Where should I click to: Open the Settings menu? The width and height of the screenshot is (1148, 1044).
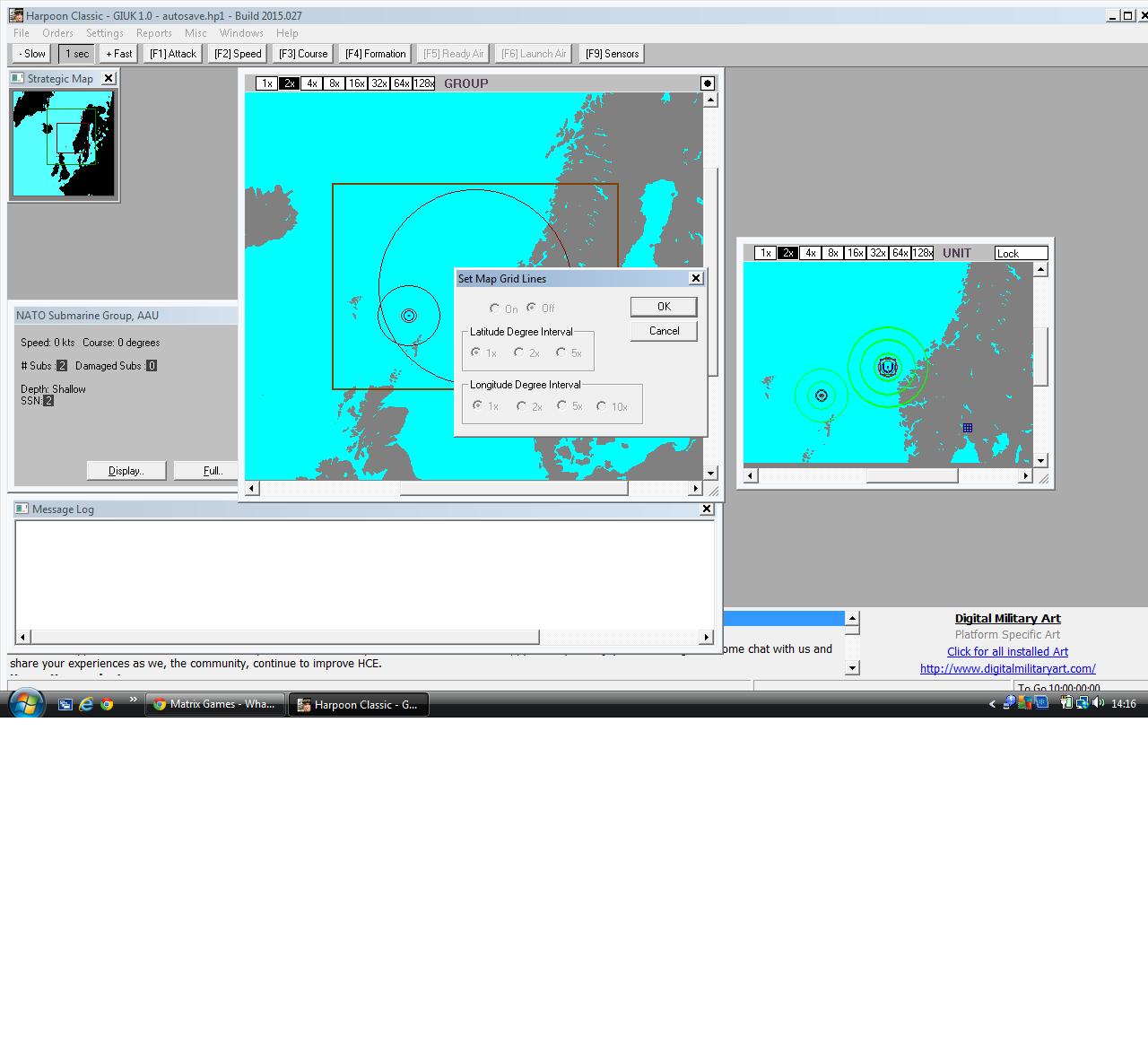click(105, 33)
